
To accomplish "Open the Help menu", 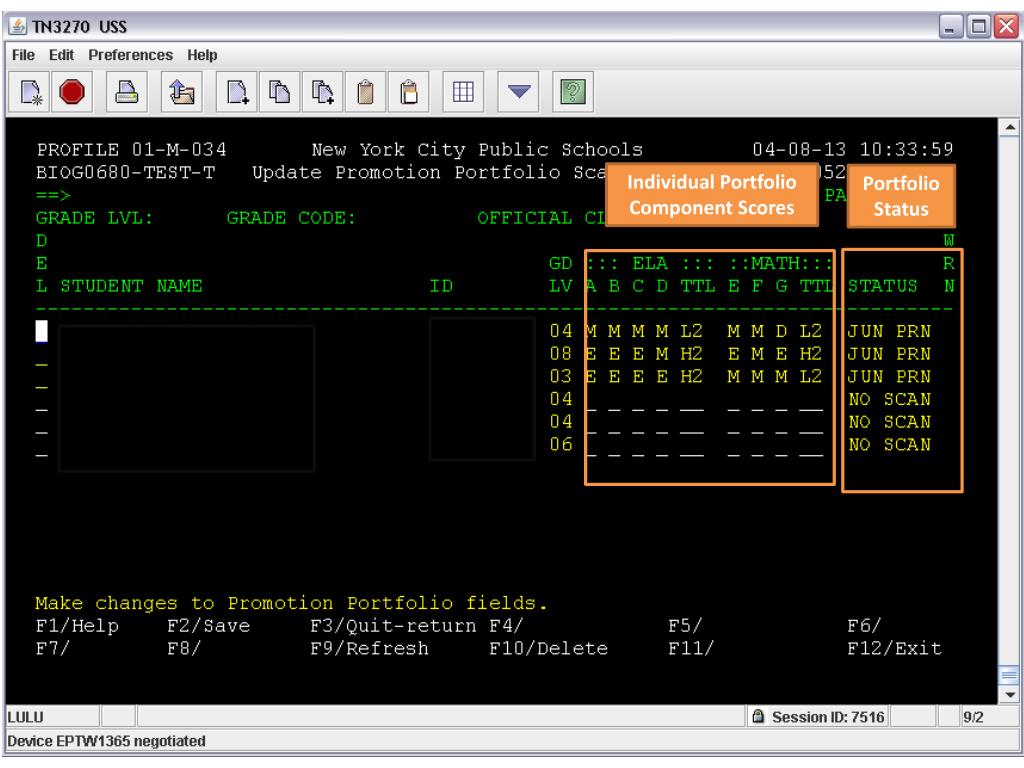I will 202,55.
